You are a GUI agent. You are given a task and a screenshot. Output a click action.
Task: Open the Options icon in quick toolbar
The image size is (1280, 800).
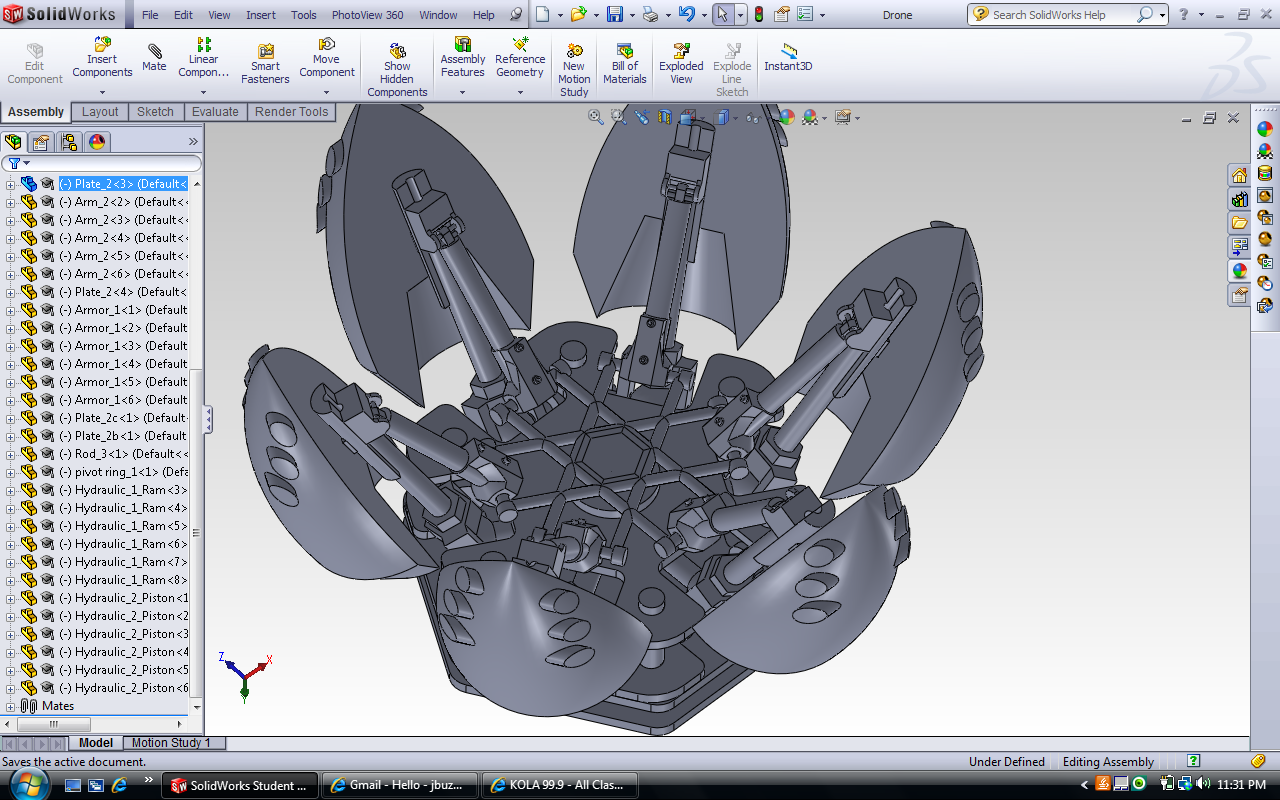(x=805, y=15)
